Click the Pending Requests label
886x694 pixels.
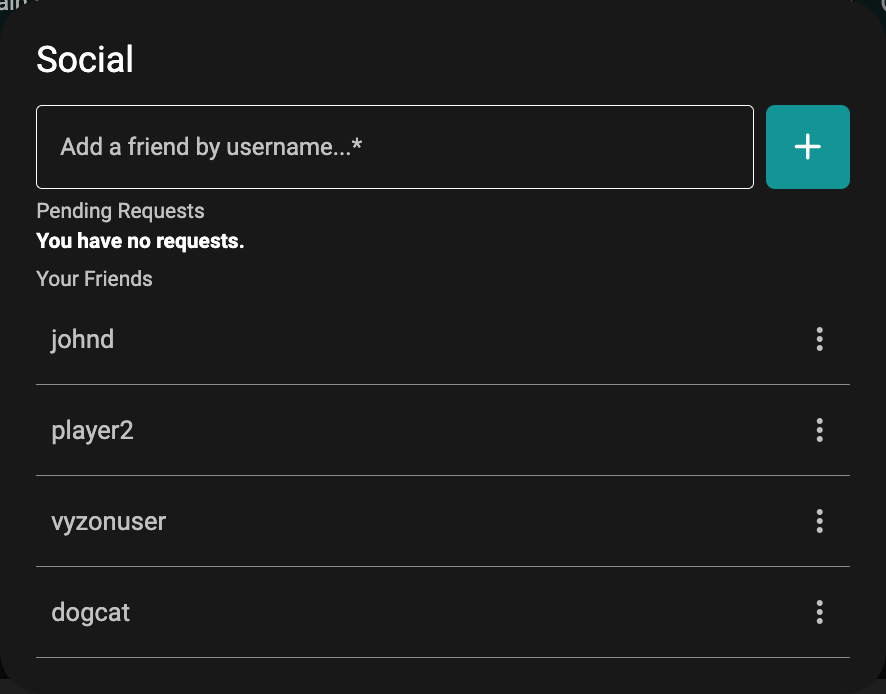(x=120, y=211)
